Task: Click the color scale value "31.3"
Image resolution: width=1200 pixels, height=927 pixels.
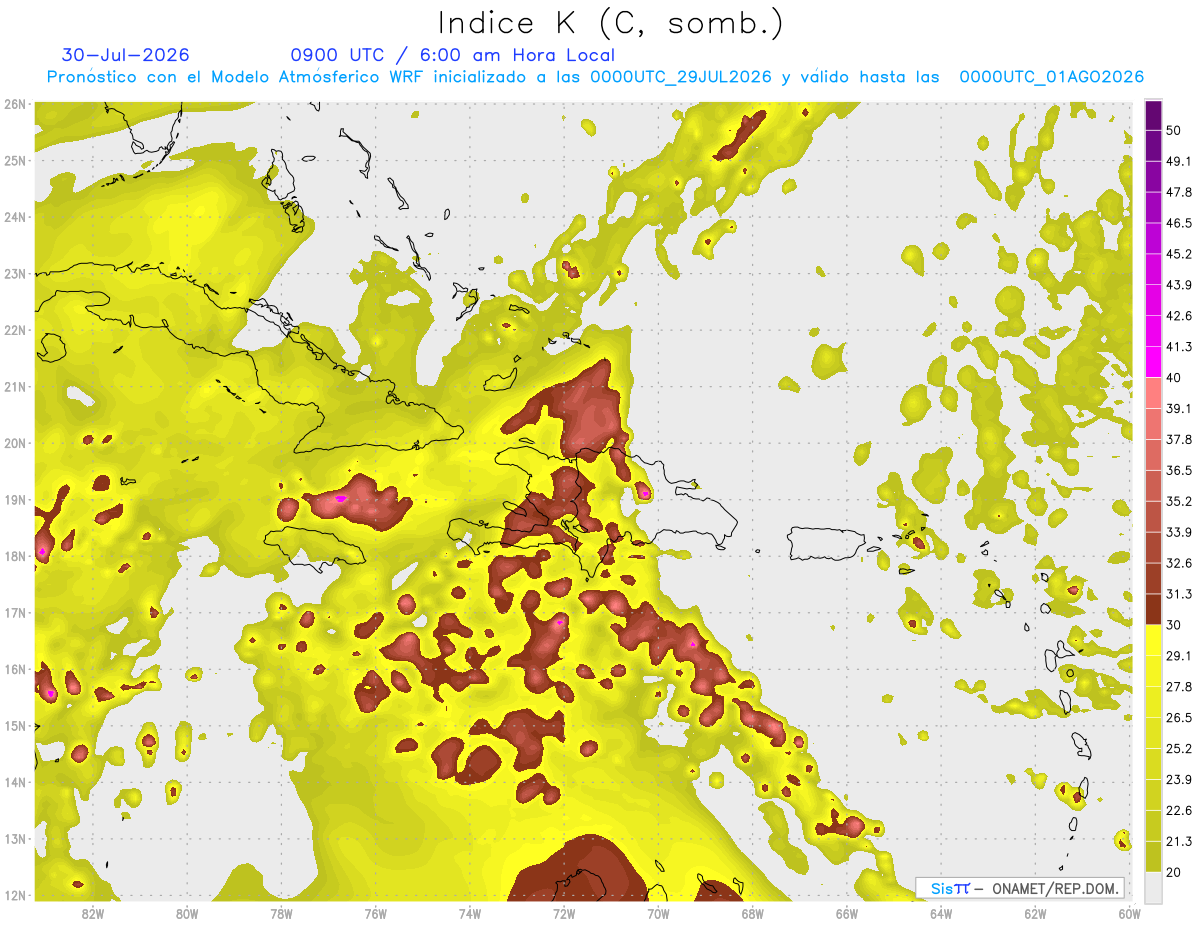Action: point(1178,594)
